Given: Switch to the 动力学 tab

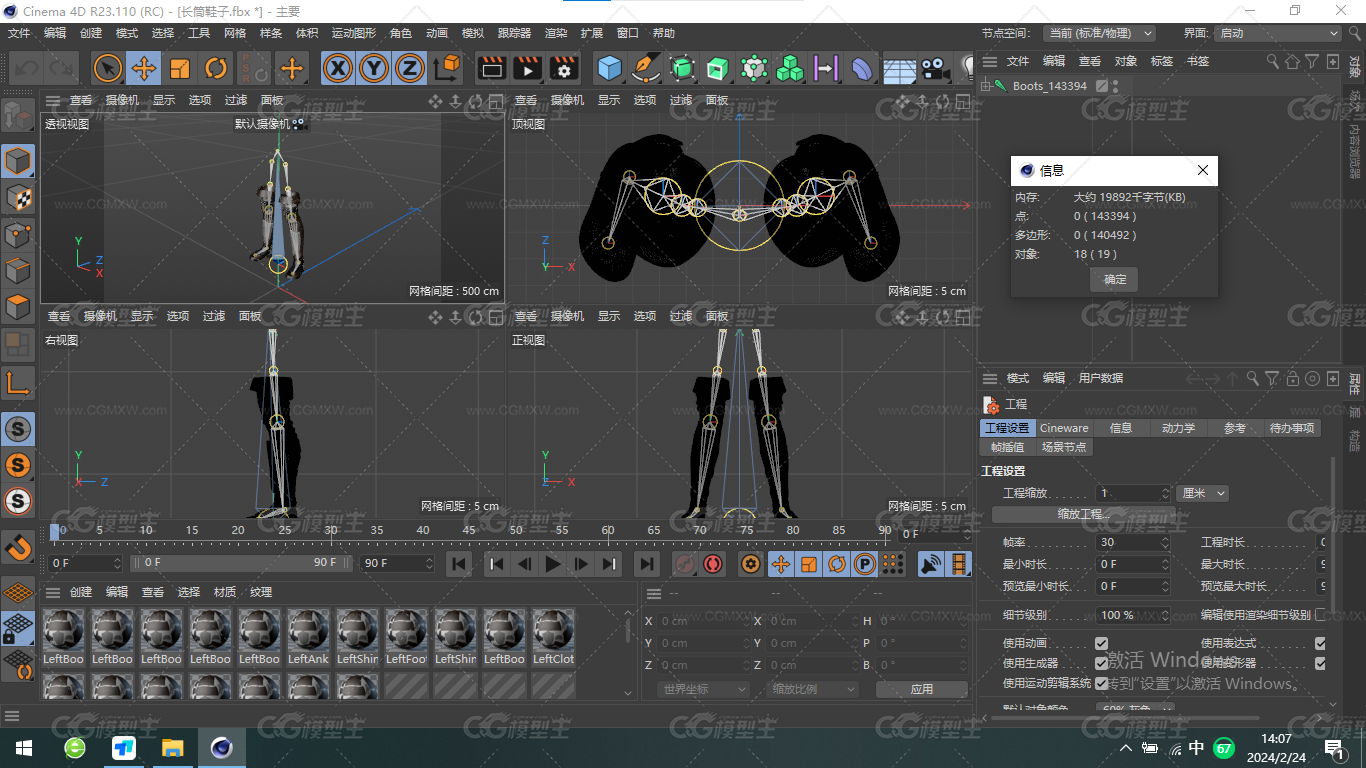Looking at the screenshot, I should [1178, 428].
